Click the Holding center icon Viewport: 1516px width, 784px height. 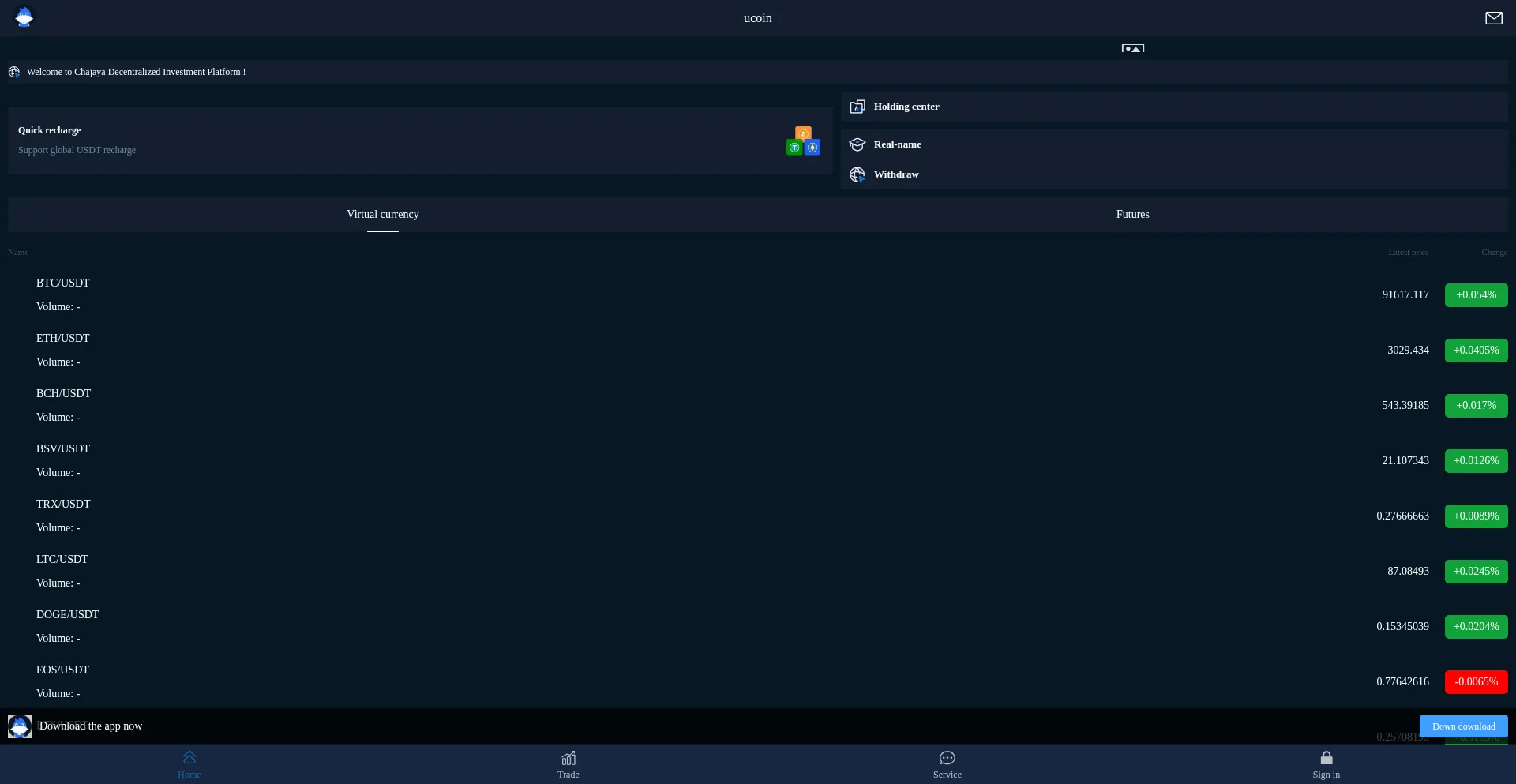[857, 107]
